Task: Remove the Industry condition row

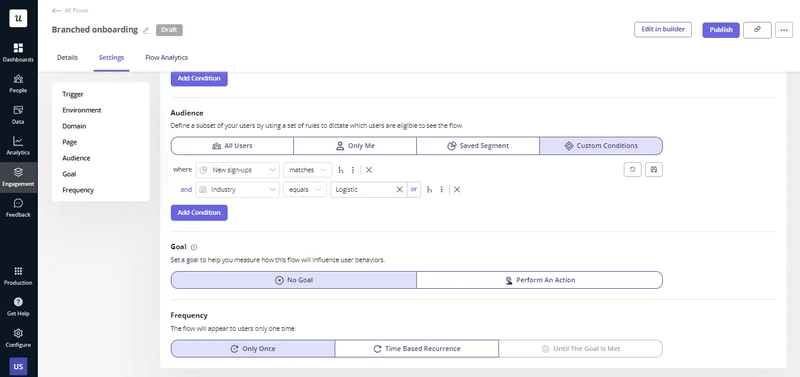Action: coord(457,190)
